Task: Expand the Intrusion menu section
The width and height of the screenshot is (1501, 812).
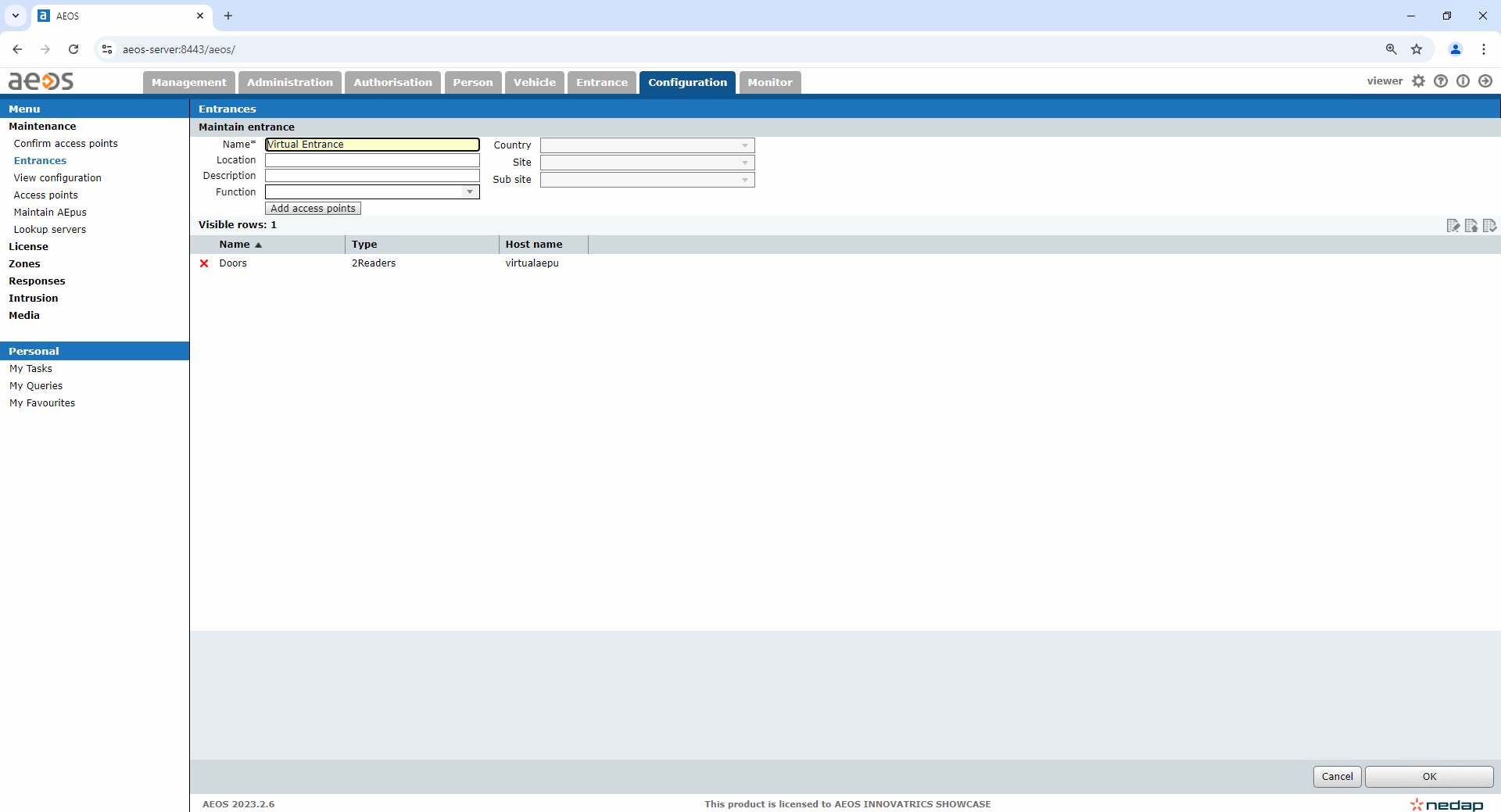Action: (x=34, y=299)
